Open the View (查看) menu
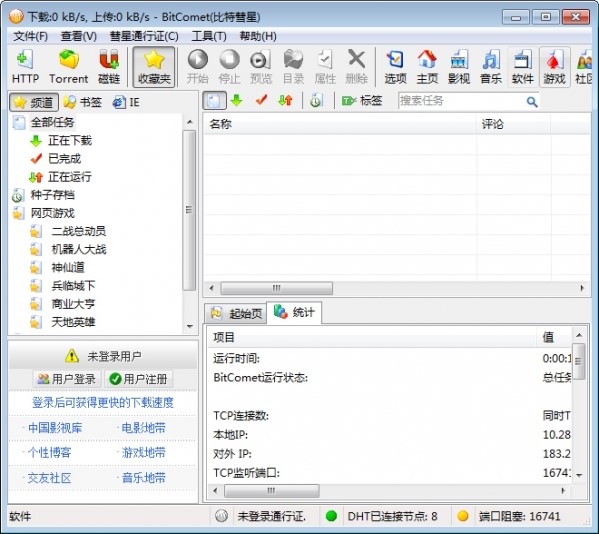The image size is (599, 534). [79, 36]
